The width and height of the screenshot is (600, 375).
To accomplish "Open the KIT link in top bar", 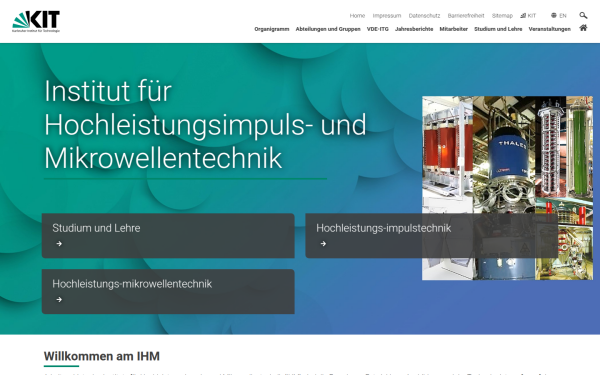I will (528, 16).
